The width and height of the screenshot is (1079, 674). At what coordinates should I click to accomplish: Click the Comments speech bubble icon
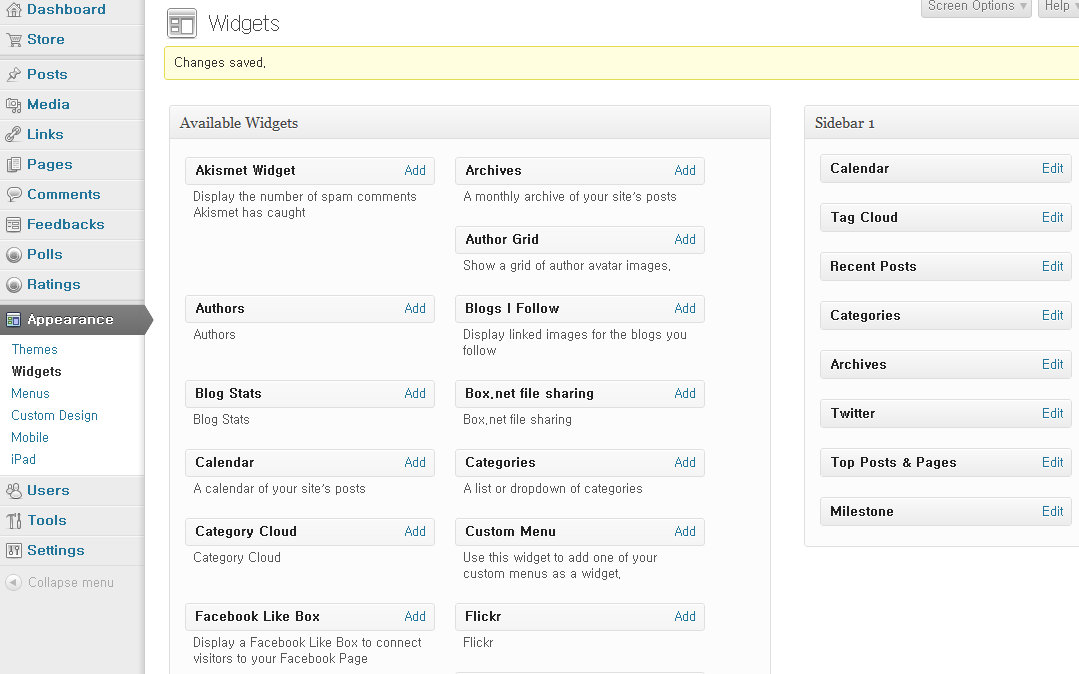[14, 195]
